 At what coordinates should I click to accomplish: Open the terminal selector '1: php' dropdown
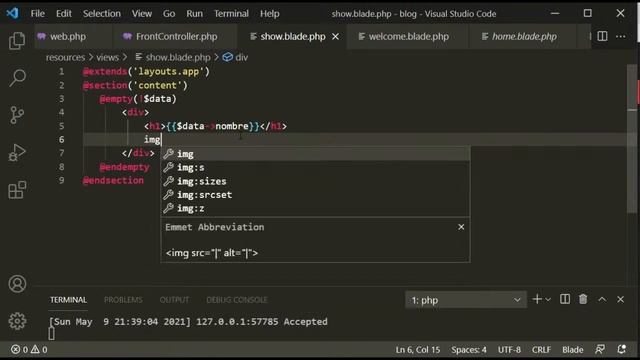[x=466, y=300]
